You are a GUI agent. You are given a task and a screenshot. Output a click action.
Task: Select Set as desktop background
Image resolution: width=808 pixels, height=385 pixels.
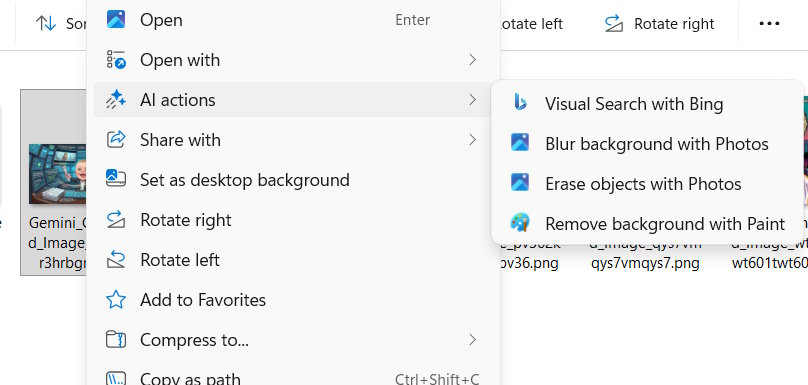(293, 179)
